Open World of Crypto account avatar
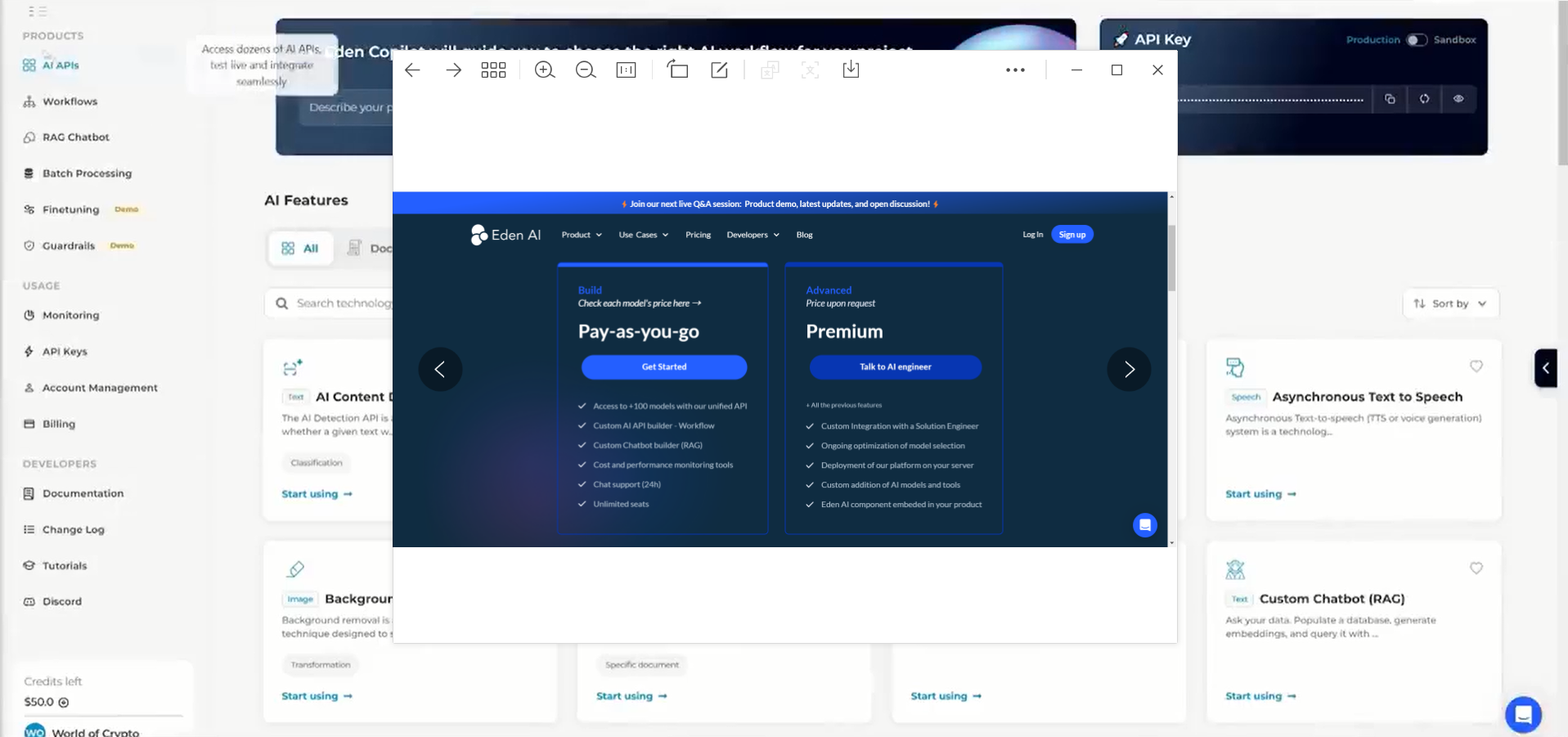This screenshot has width=1568, height=737. pyautogui.click(x=34, y=730)
